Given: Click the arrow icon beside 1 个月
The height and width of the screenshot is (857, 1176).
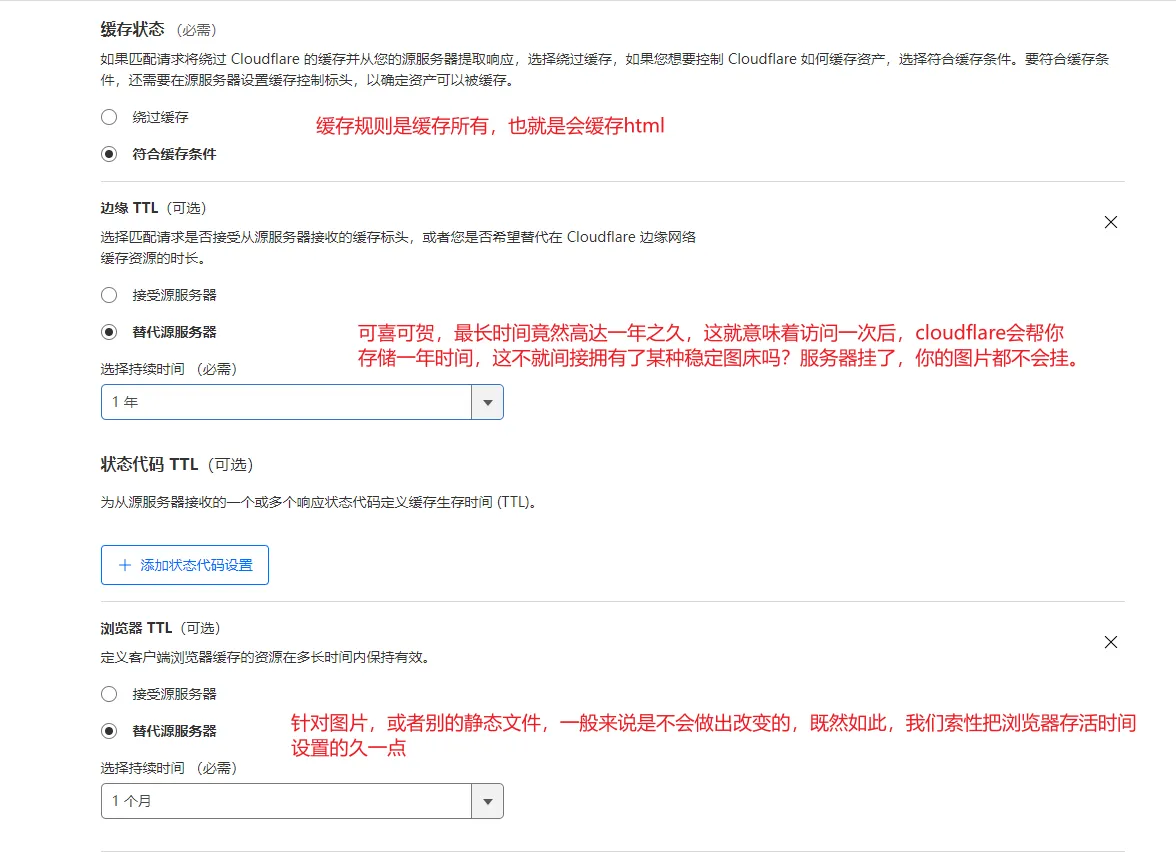Looking at the screenshot, I should 488,802.
